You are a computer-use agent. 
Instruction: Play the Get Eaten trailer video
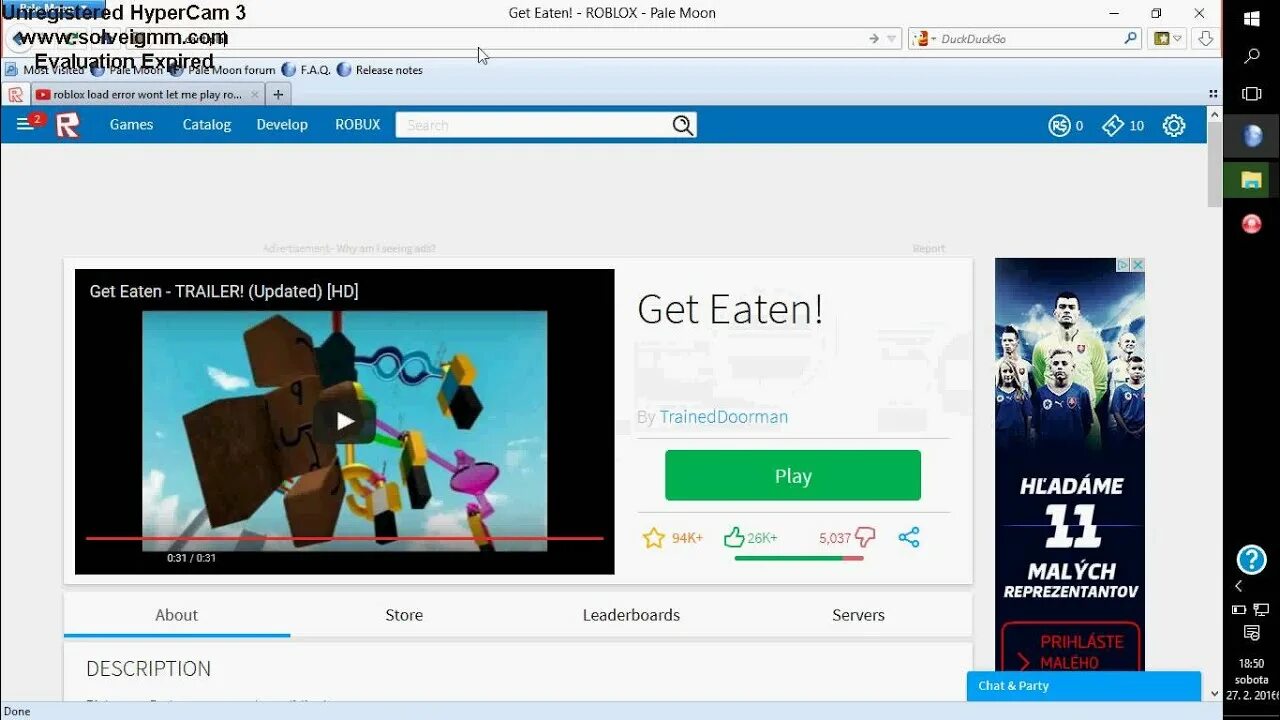click(x=344, y=421)
